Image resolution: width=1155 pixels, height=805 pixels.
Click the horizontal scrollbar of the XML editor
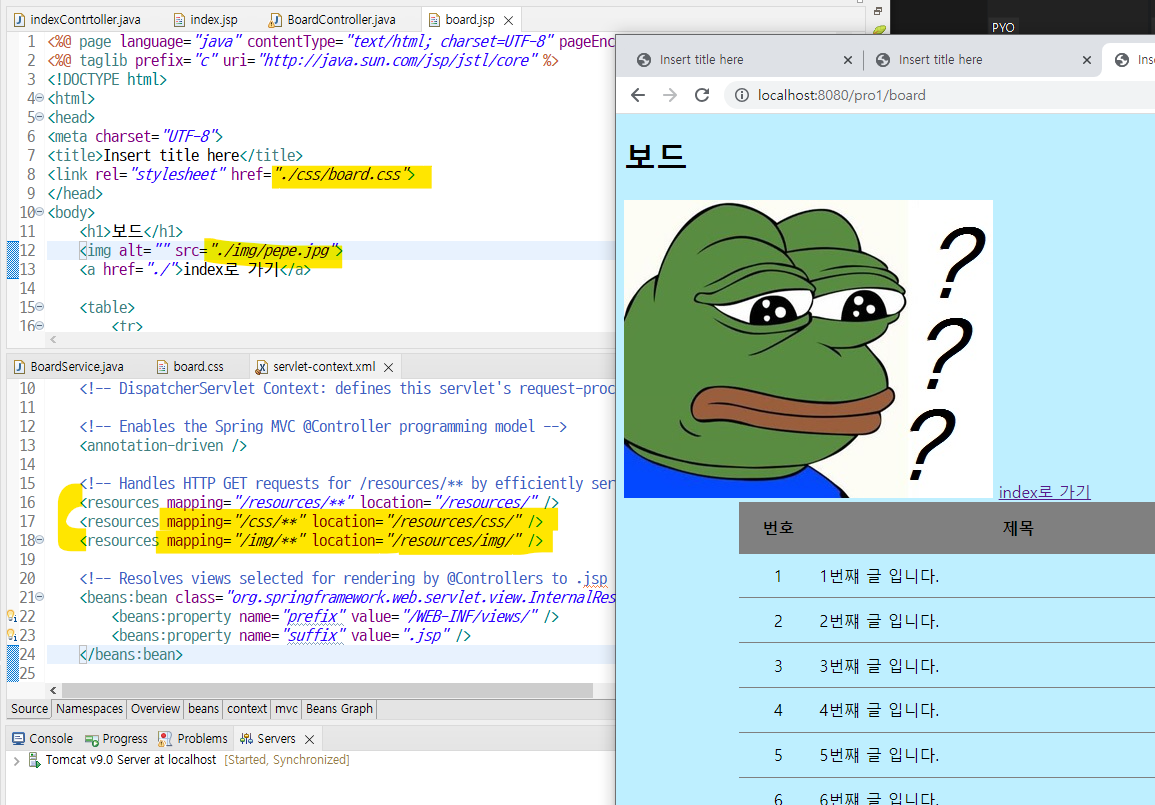coord(328,690)
